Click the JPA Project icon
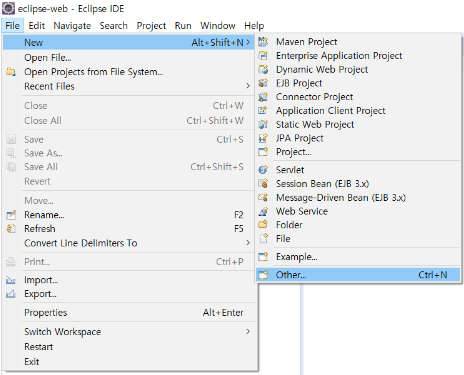 coord(263,138)
